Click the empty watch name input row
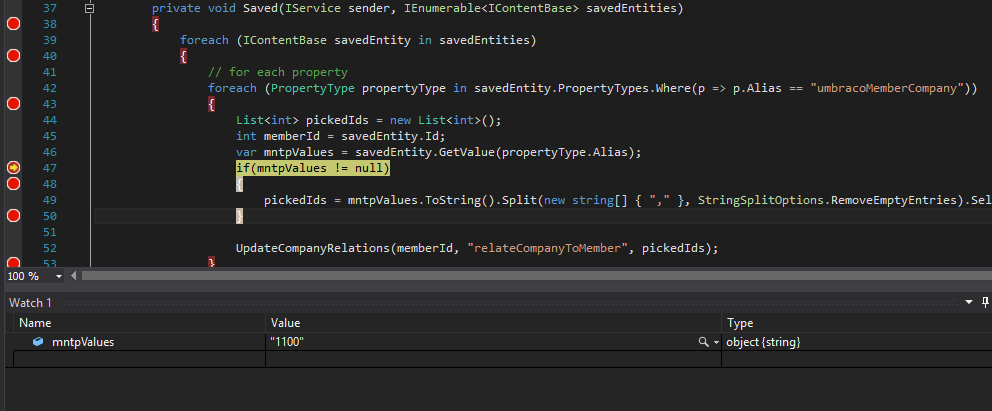992x411 pixels. 139,359
